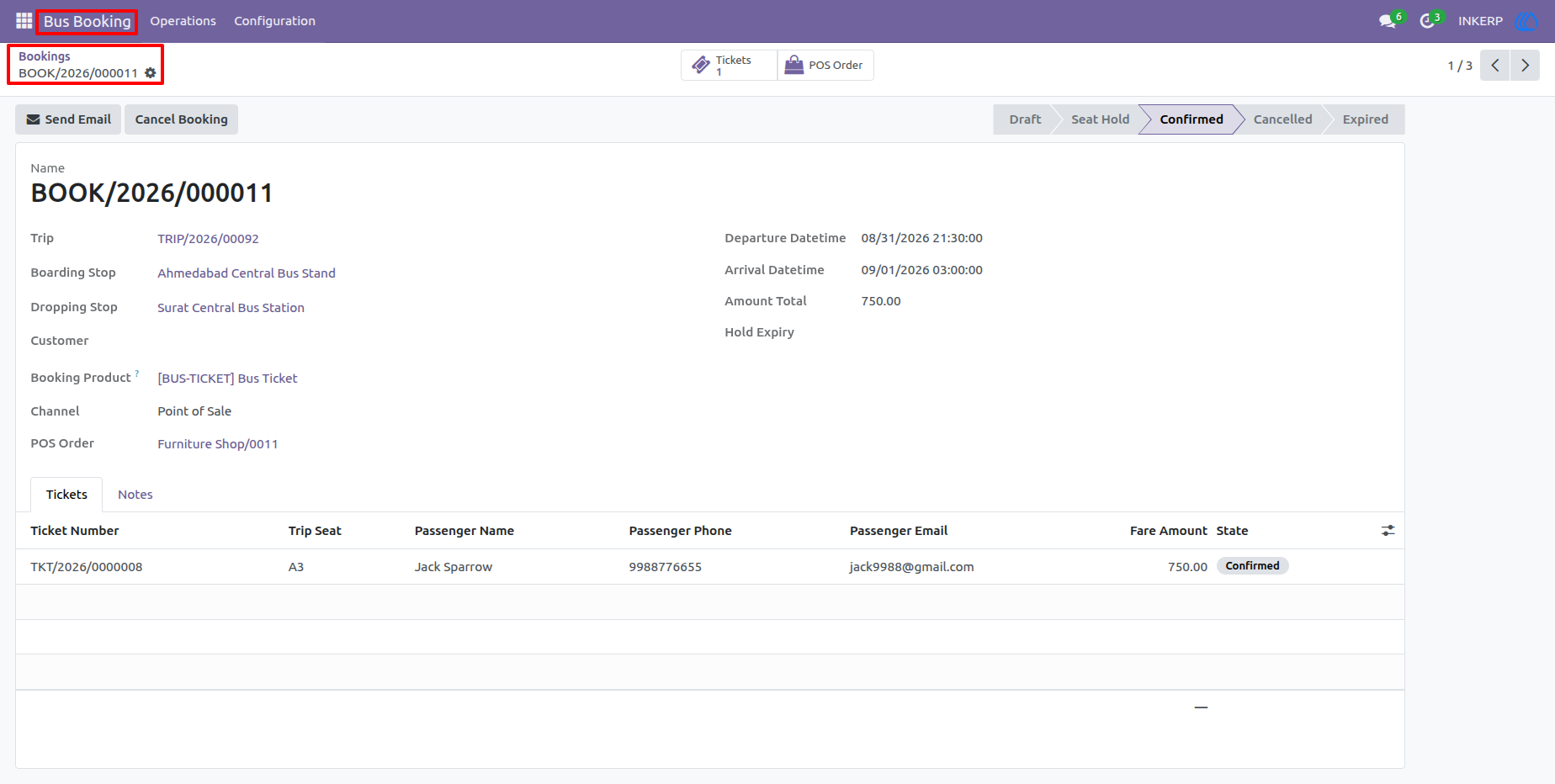Screen dimensions: 1555x784
Task: Set status to Seat Hold
Action: (x=1100, y=119)
